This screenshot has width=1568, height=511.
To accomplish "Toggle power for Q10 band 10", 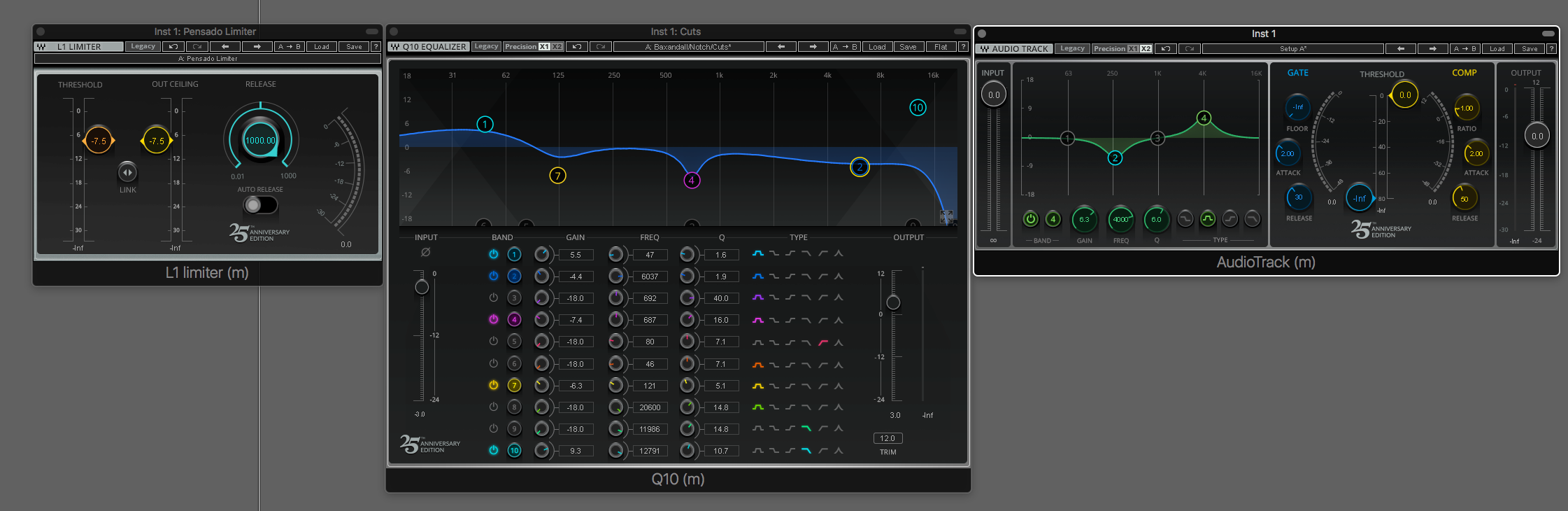I will tap(493, 450).
